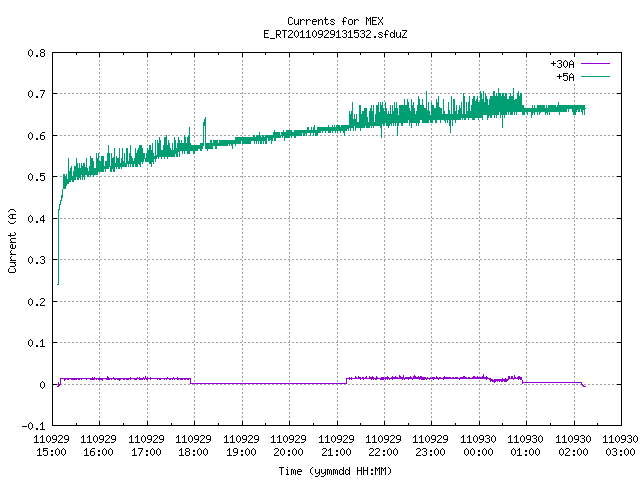Viewport: 640px width, 480px height.
Task: Click the purple +30A legend line sample
Action: point(596,64)
